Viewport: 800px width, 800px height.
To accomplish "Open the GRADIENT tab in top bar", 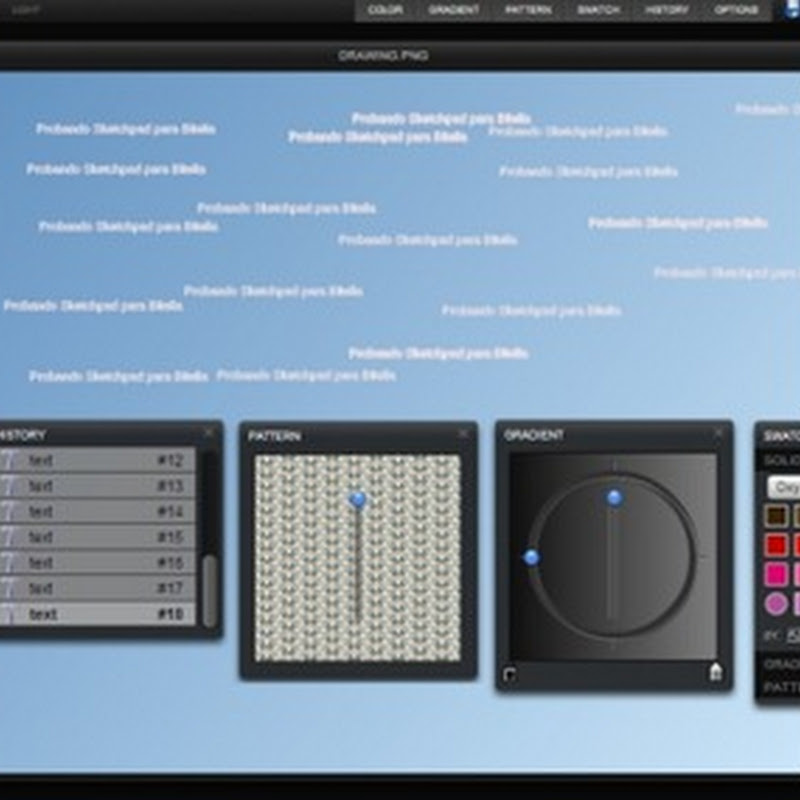I will pos(454,10).
